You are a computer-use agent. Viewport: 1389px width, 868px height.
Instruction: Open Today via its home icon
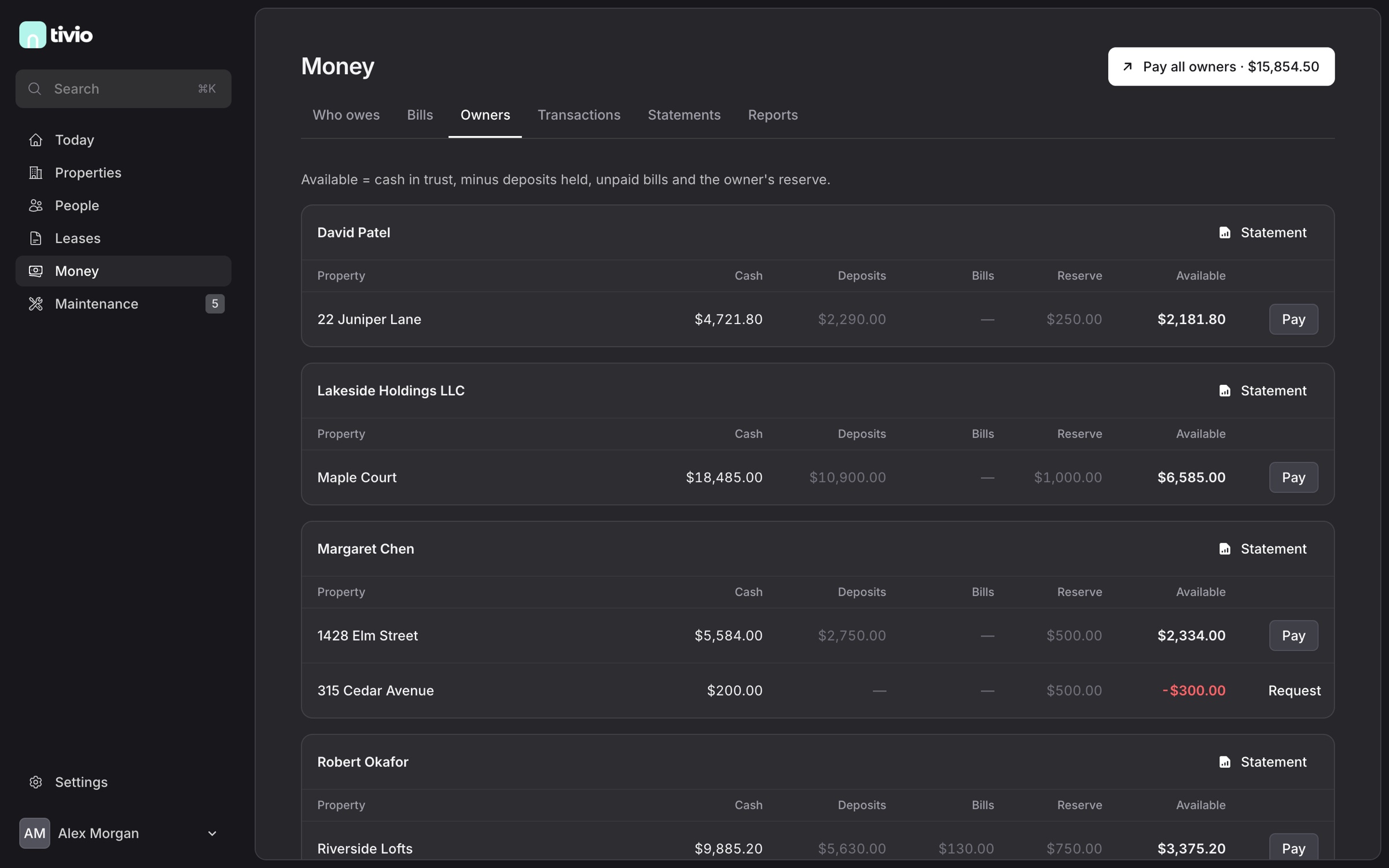pyautogui.click(x=36, y=140)
